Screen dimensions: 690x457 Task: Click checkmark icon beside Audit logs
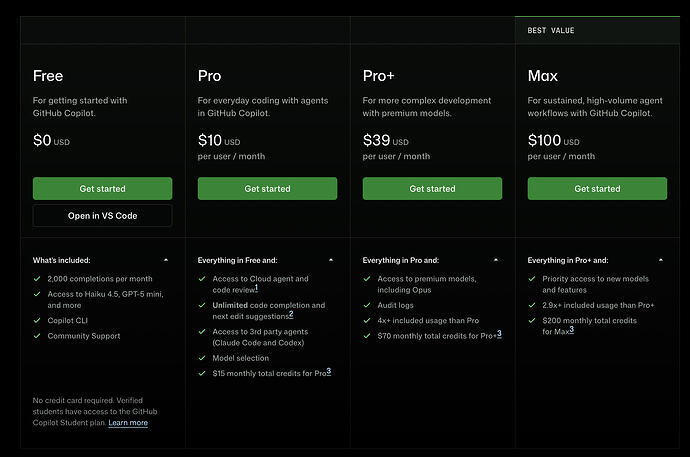(x=367, y=305)
